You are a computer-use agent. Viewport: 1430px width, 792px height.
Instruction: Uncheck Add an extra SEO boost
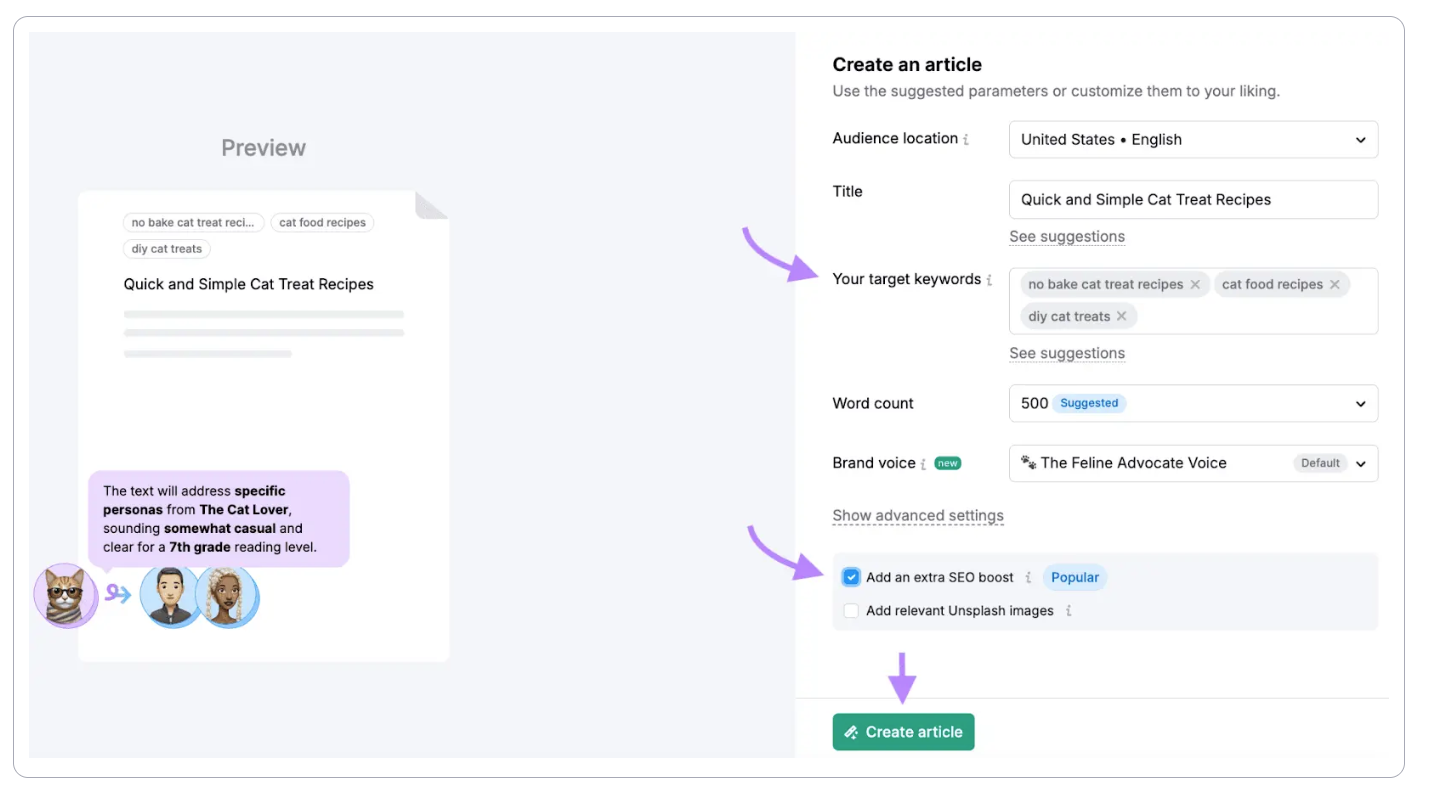[850, 577]
